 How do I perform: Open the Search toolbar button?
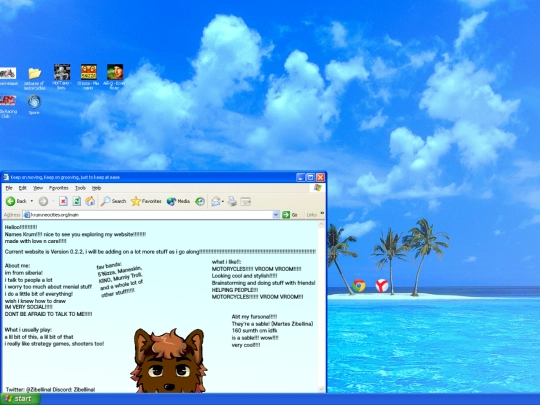(113, 201)
